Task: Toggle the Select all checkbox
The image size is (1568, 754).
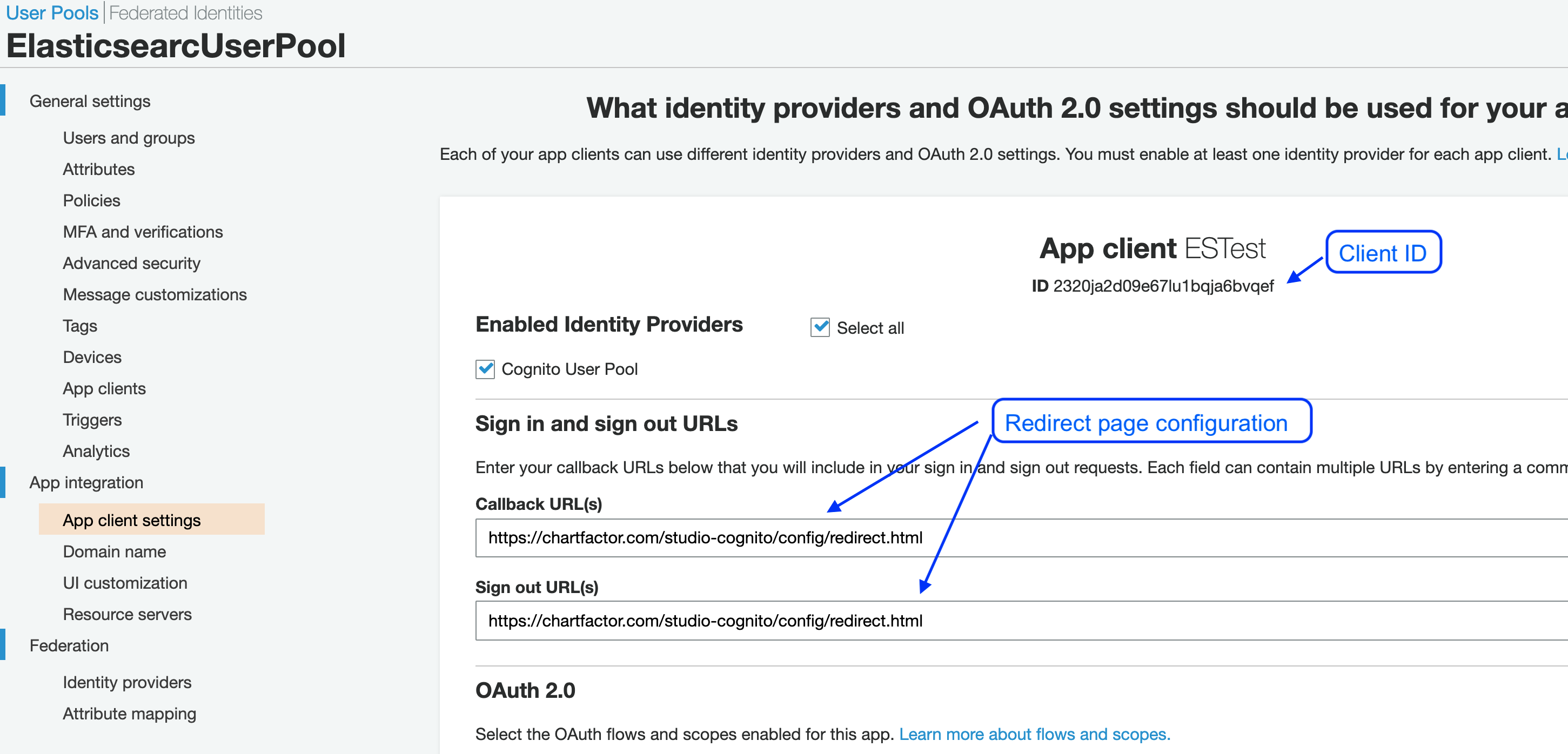Action: (819, 327)
